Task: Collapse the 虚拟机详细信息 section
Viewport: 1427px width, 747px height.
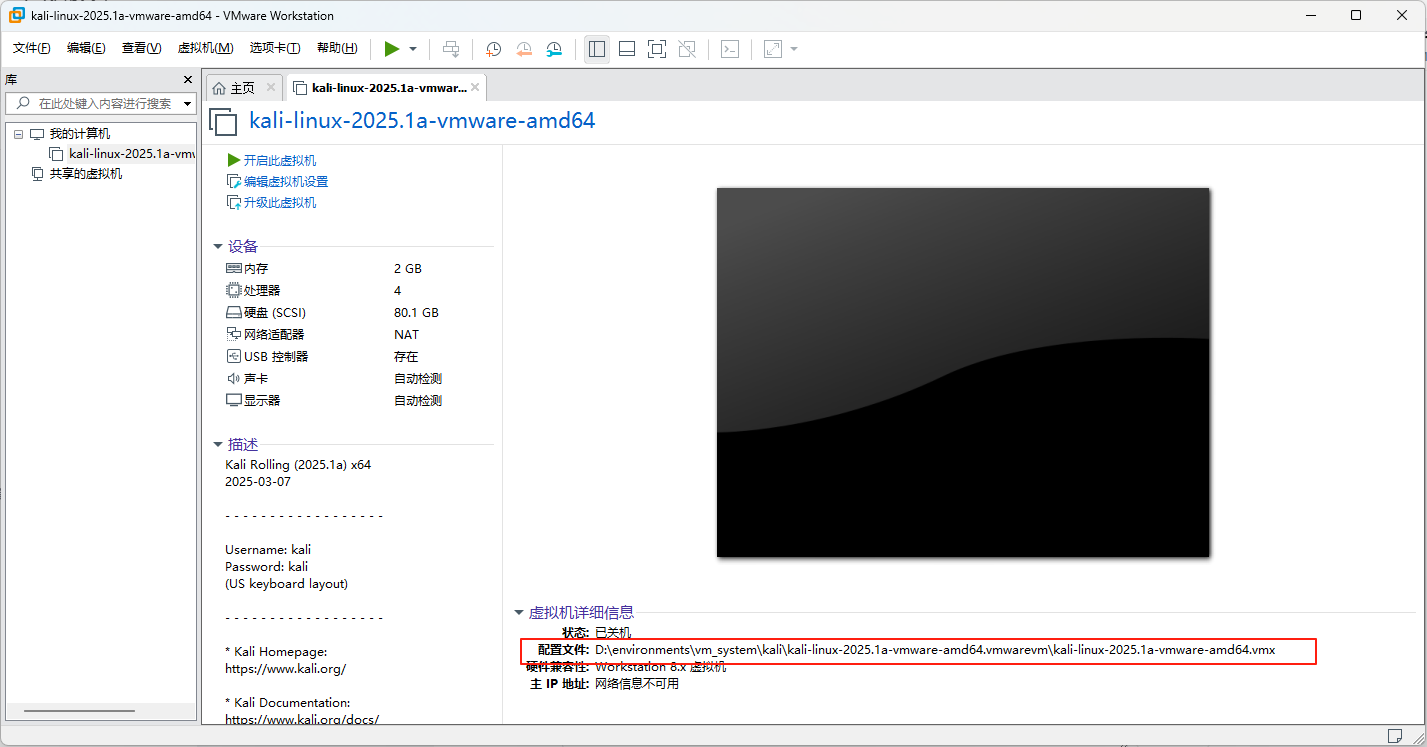Action: point(518,613)
